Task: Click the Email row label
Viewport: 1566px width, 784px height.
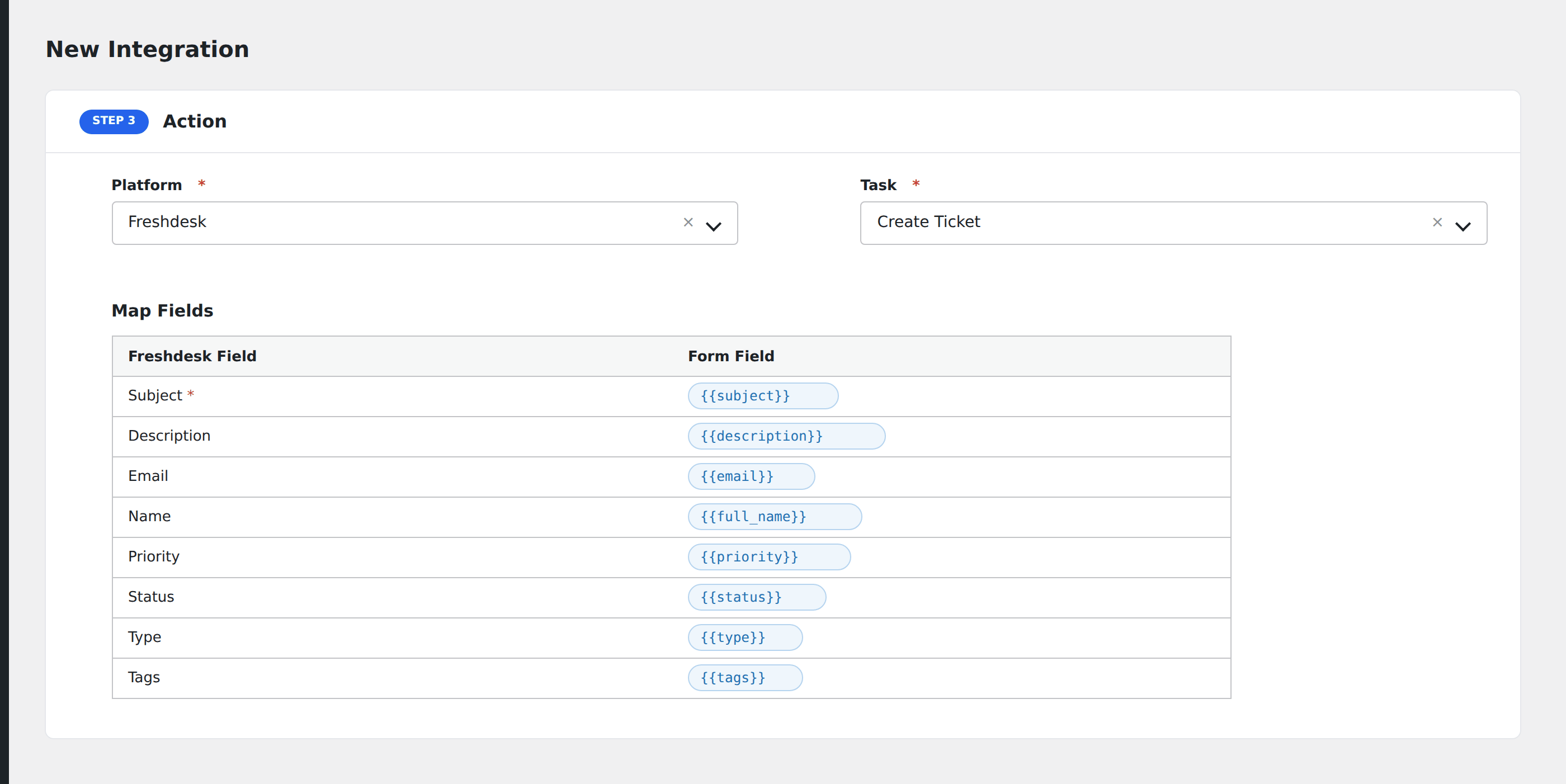Action: (148, 476)
